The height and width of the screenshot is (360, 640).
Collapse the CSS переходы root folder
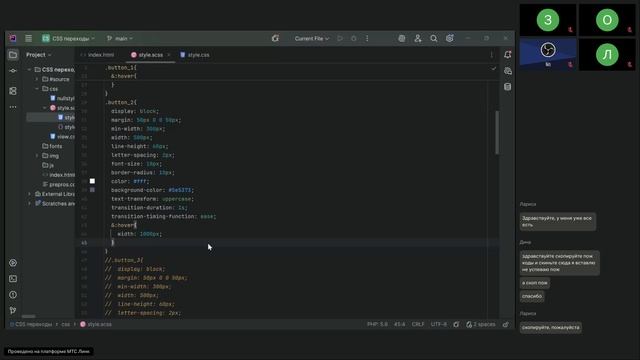tap(29, 70)
